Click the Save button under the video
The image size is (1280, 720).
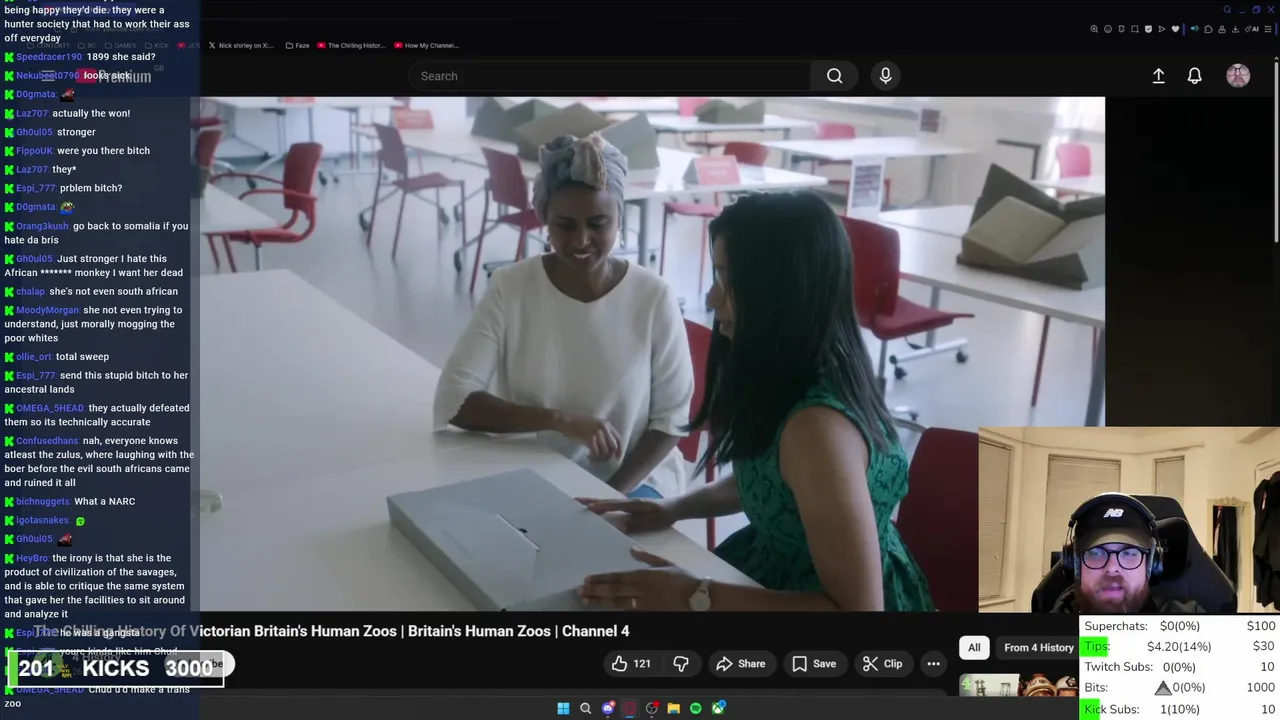tap(814, 663)
